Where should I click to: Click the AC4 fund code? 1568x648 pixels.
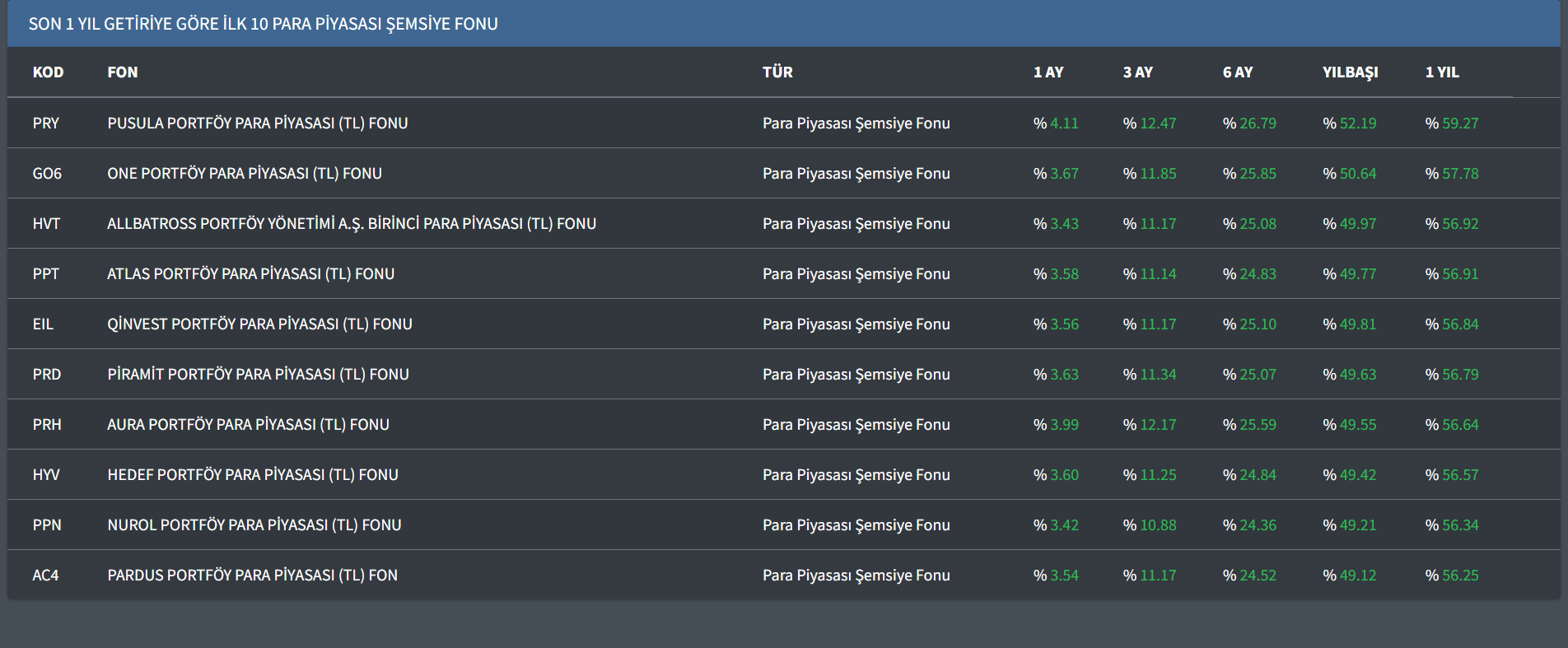coord(45,576)
